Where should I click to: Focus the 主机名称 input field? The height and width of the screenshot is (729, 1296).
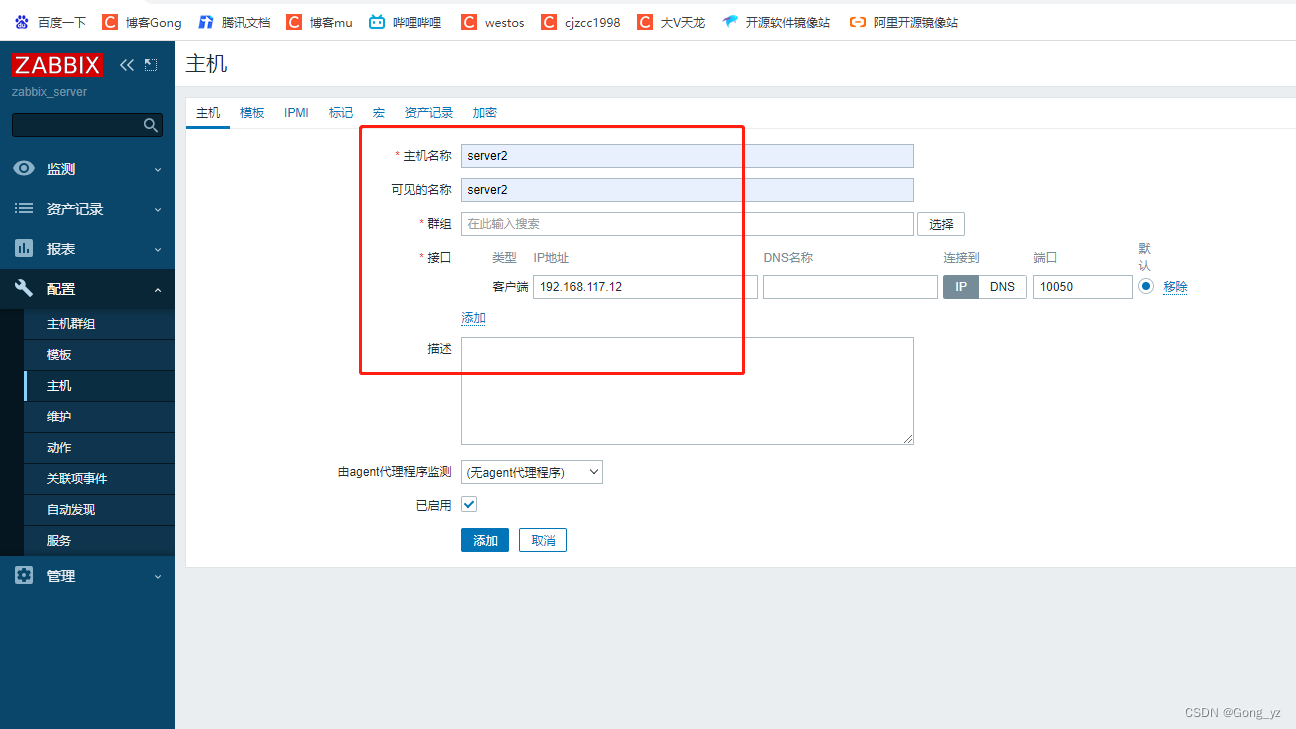point(687,156)
